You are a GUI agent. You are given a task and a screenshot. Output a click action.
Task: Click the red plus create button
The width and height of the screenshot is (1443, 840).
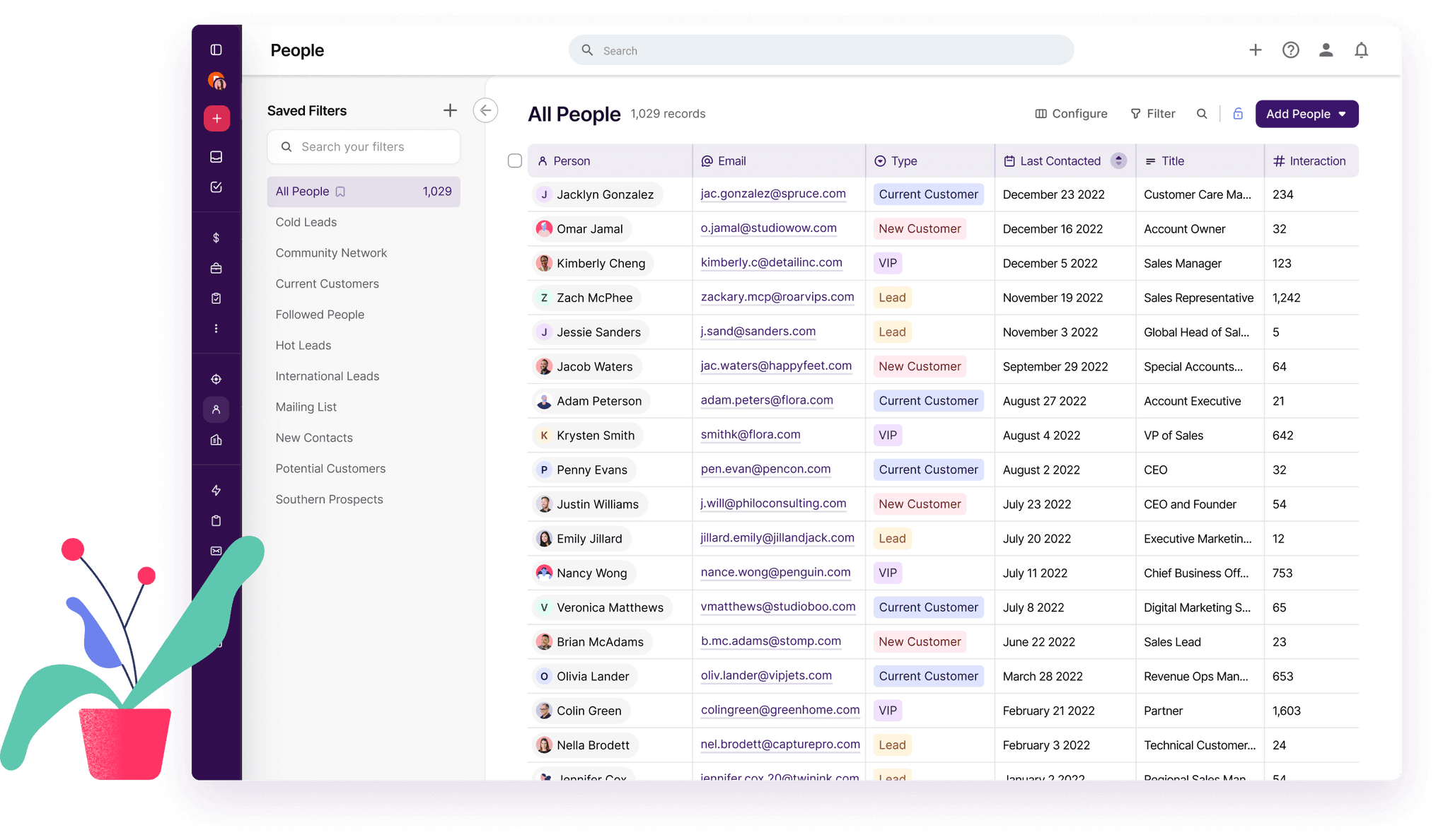coord(216,118)
